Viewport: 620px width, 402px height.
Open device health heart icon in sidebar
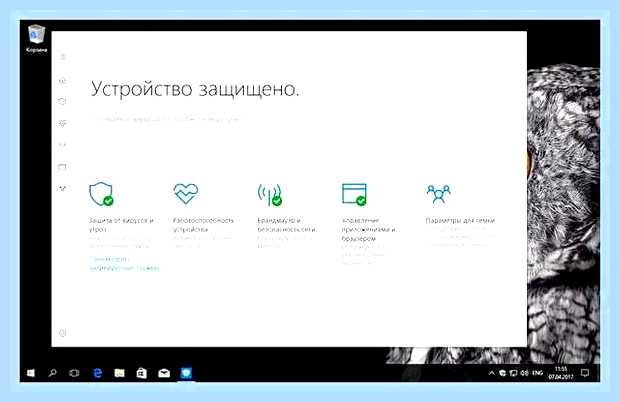pos(62,123)
